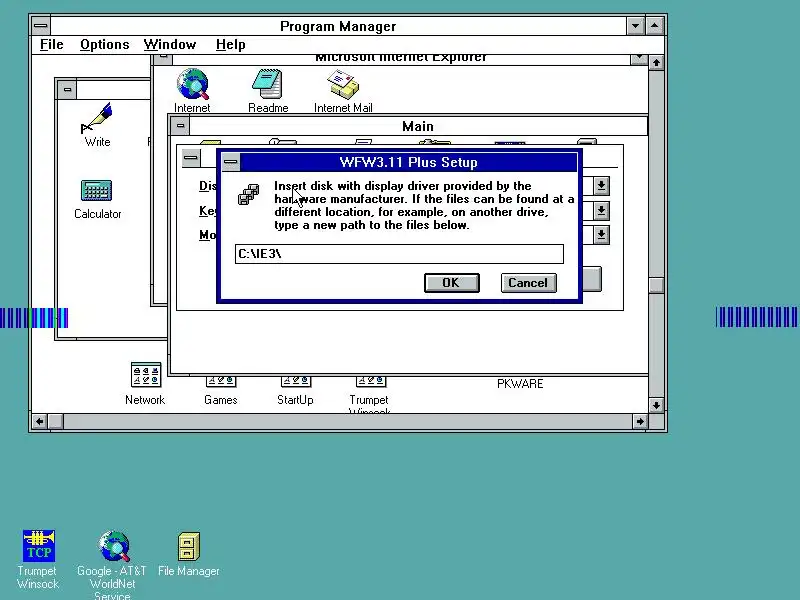Click the Program Manager title bar
800x600 pixels.
click(338, 26)
